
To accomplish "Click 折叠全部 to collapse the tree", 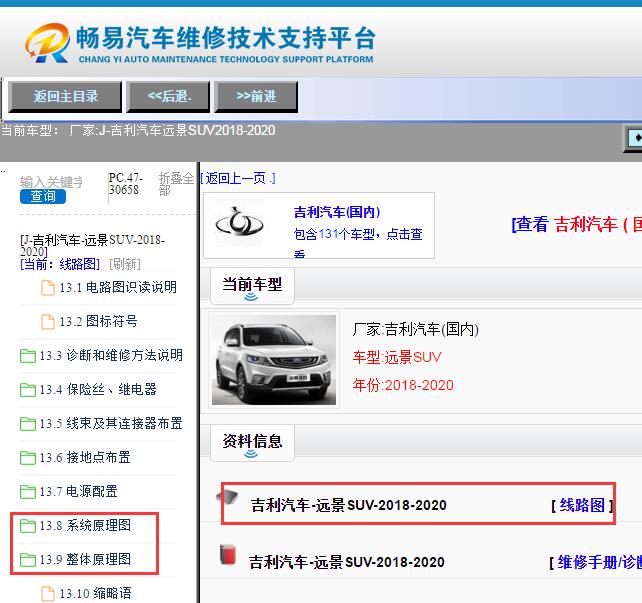I will click(176, 184).
